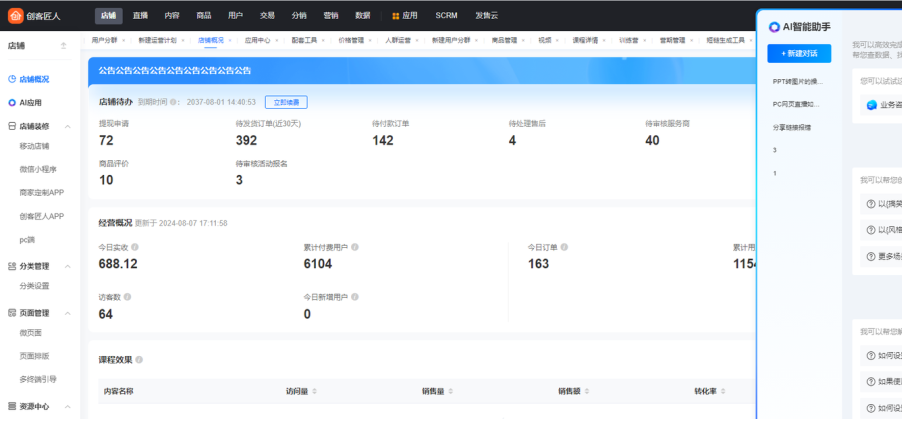Viewport: 902px width, 421px height.
Task: Click the 创客匠人 logo icon
Action: 15,15
